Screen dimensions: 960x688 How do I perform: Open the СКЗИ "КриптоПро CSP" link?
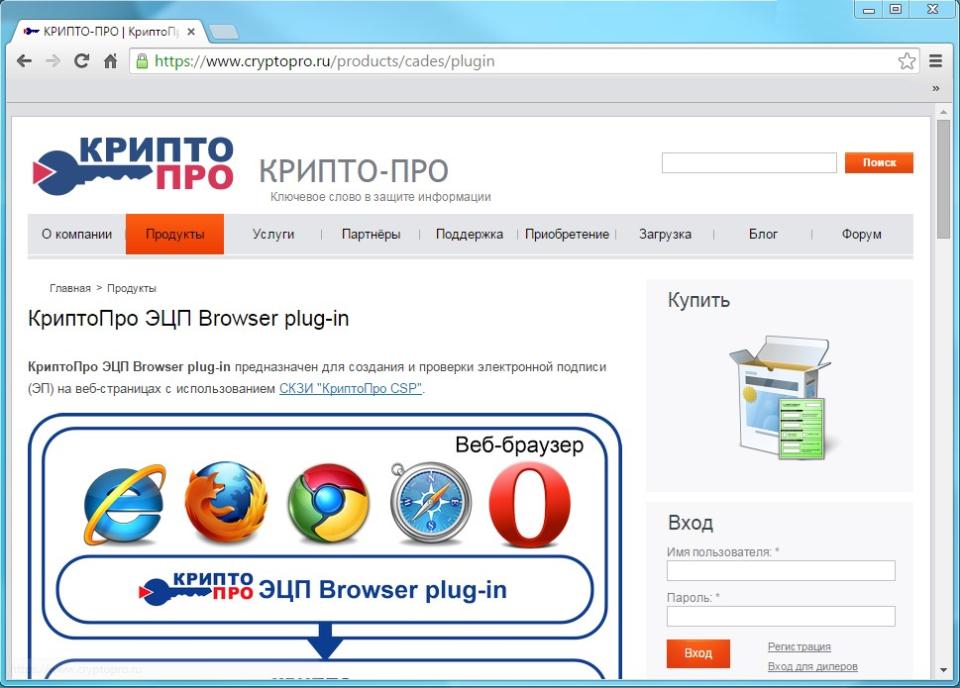[x=351, y=388]
